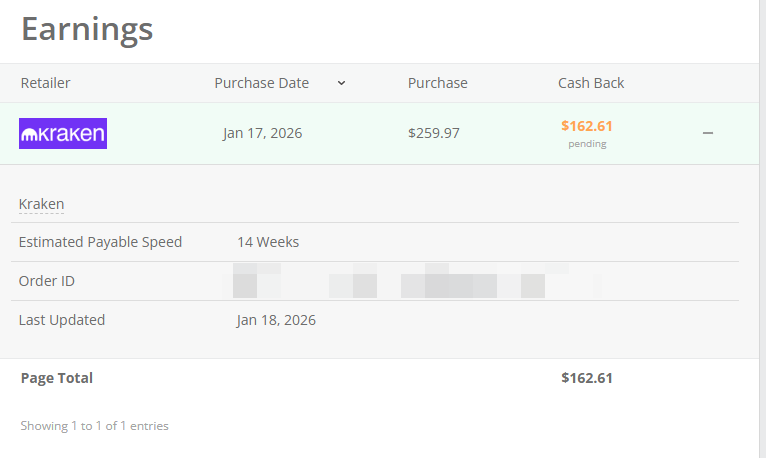Select the 14 Weeks value
The image size is (766, 458).
point(268,242)
